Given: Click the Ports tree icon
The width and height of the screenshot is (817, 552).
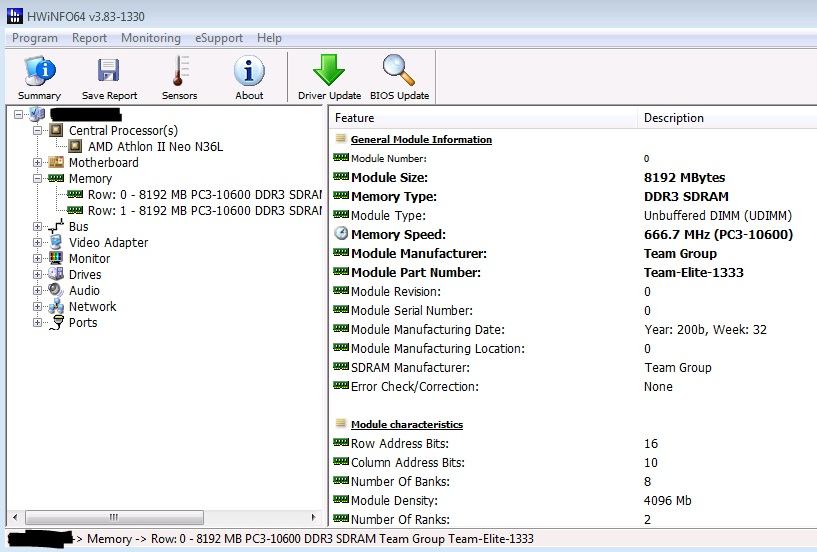Looking at the screenshot, I should 56,323.
